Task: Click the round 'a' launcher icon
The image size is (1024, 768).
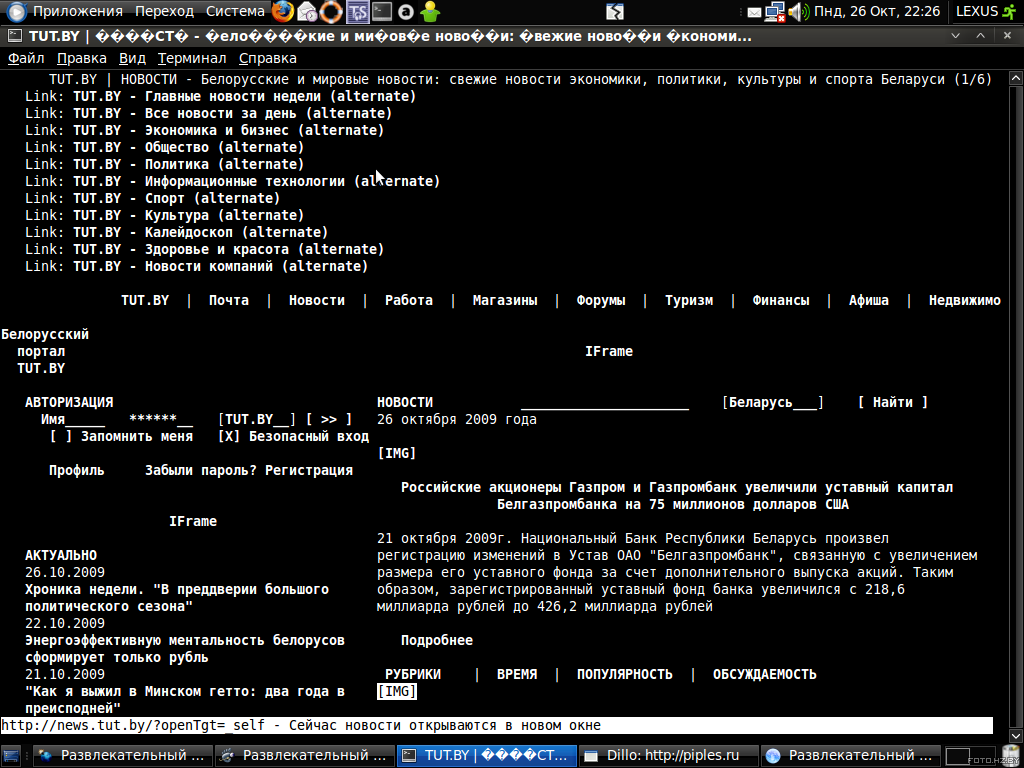Action: (x=406, y=11)
